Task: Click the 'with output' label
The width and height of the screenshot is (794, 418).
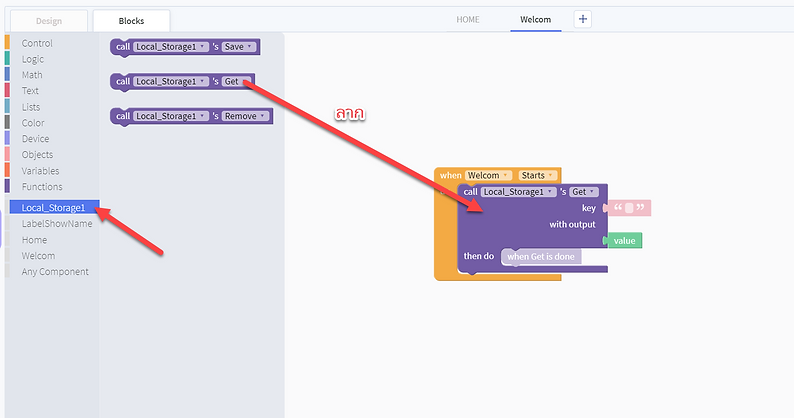Action: click(572, 224)
